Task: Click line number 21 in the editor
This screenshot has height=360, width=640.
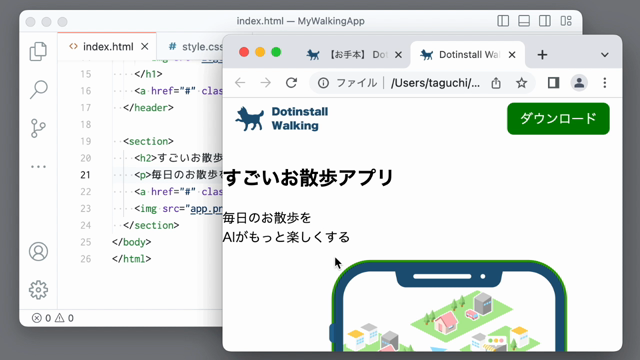Action: [85, 175]
